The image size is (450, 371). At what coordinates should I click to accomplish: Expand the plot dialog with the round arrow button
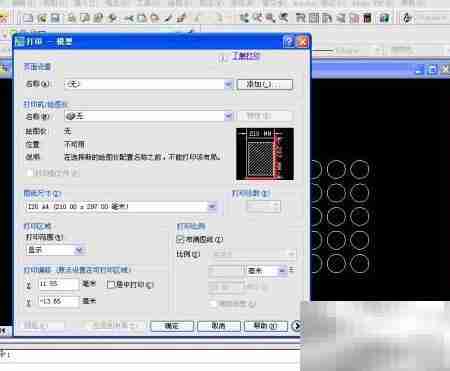297,326
